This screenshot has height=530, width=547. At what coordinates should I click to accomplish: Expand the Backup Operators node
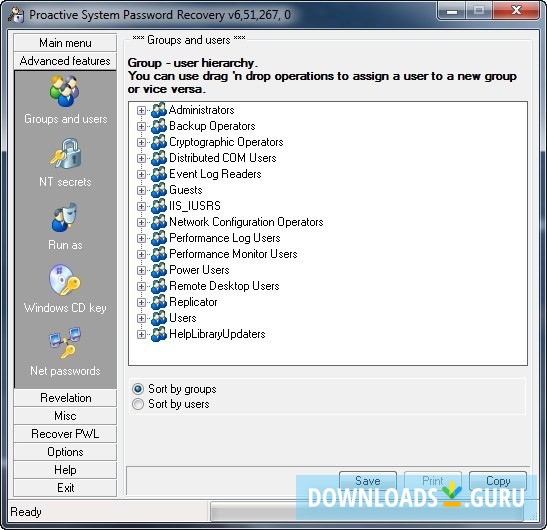tap(141, 126)
